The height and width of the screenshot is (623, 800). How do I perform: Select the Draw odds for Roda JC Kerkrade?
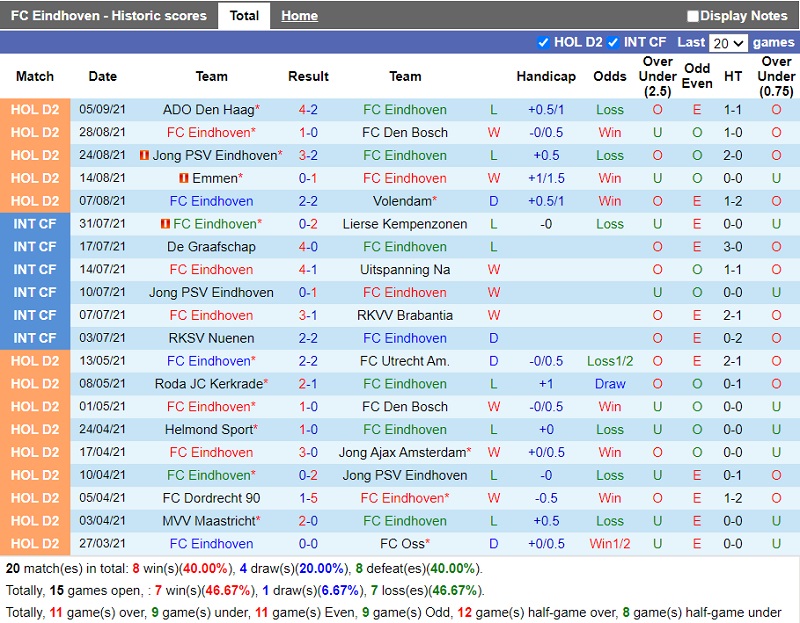[610, 384]
